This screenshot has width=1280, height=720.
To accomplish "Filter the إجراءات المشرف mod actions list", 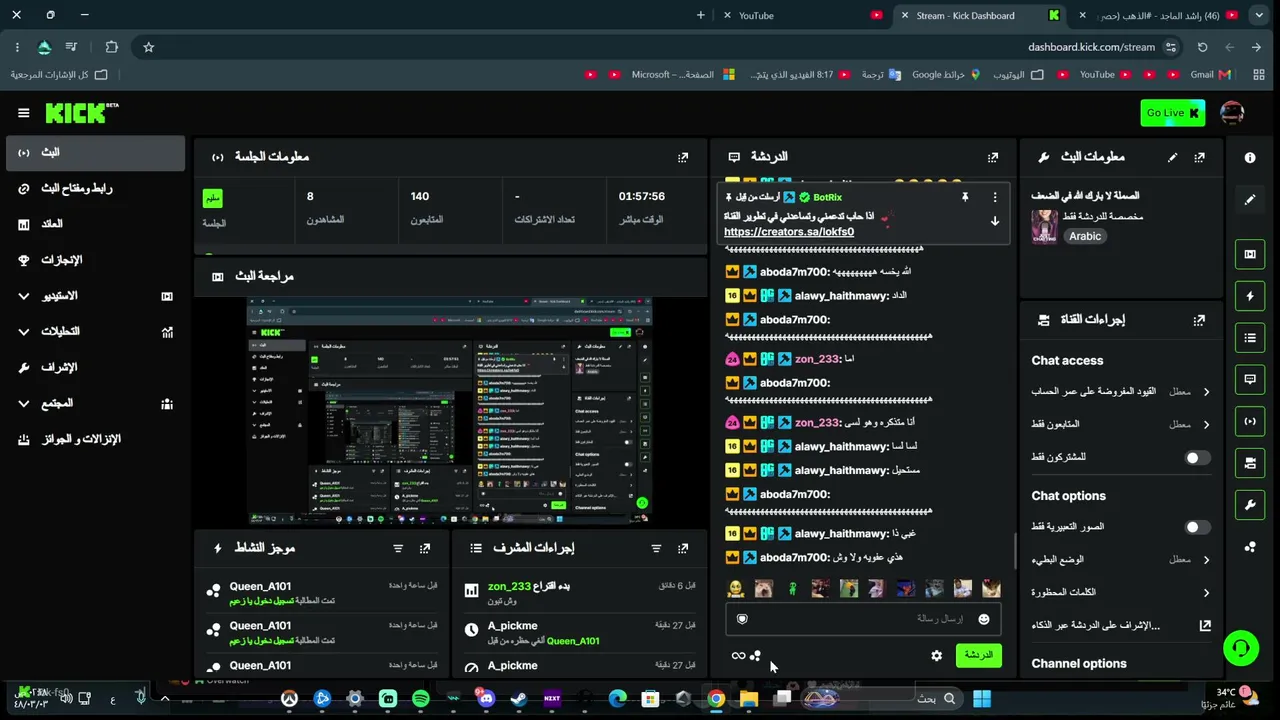I will pyautogui.click(x=656, y=548).
